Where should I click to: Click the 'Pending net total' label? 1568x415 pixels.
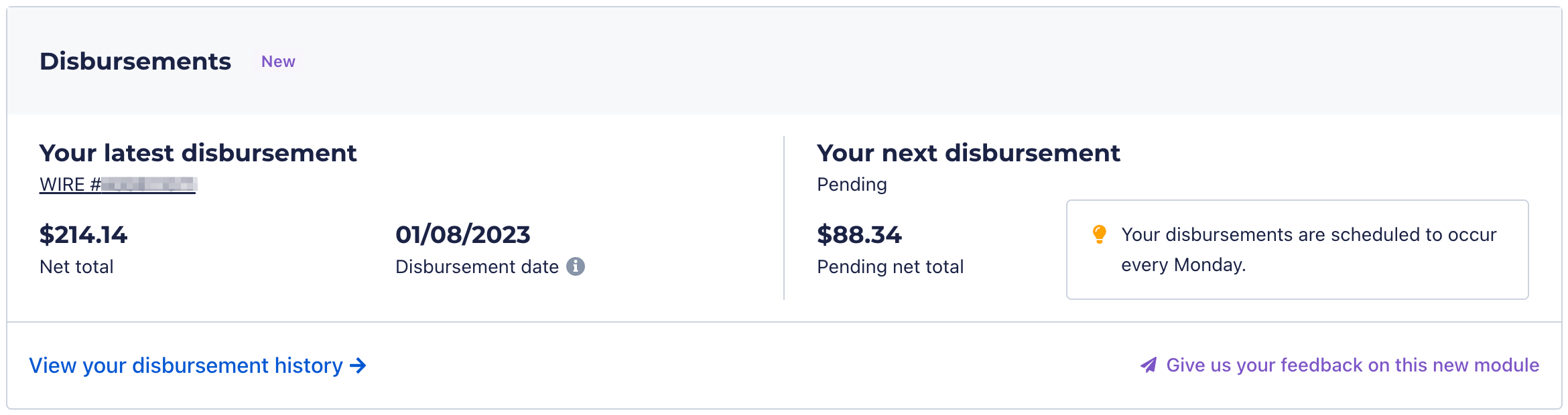[890, 266]
